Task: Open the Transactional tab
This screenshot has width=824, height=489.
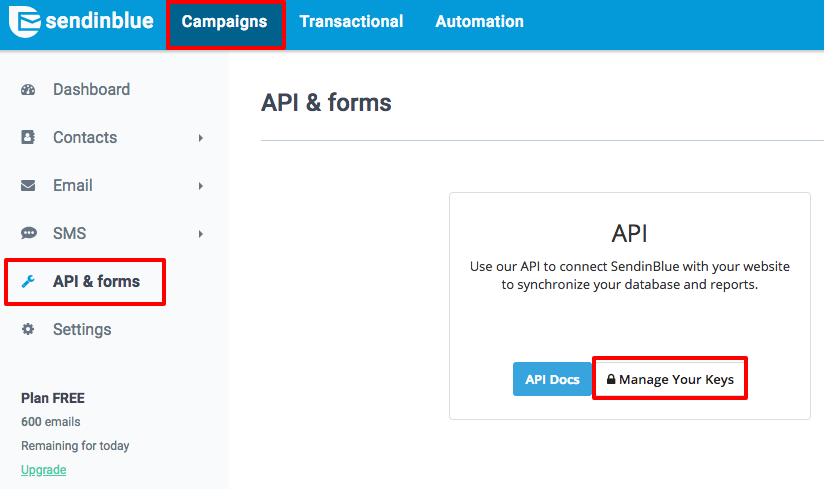Action: tap(351, 22)
